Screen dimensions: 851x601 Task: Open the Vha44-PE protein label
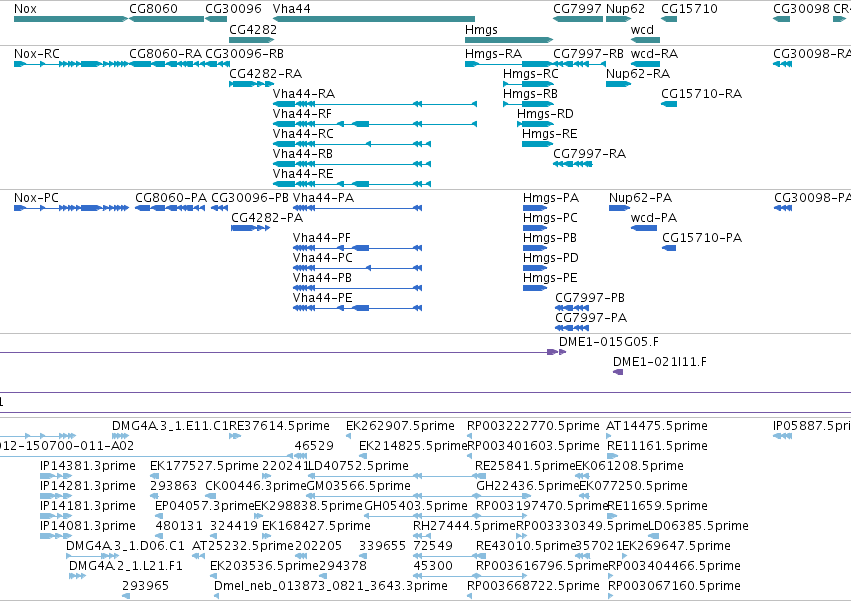(323, 299)
